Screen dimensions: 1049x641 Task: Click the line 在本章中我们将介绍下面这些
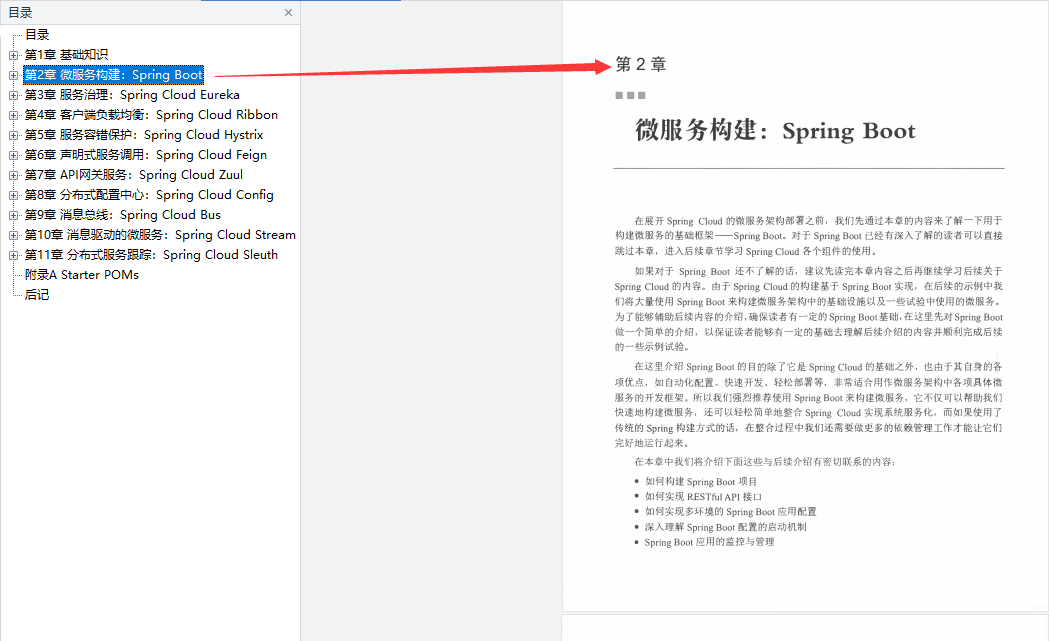click(x=765, y=462)
